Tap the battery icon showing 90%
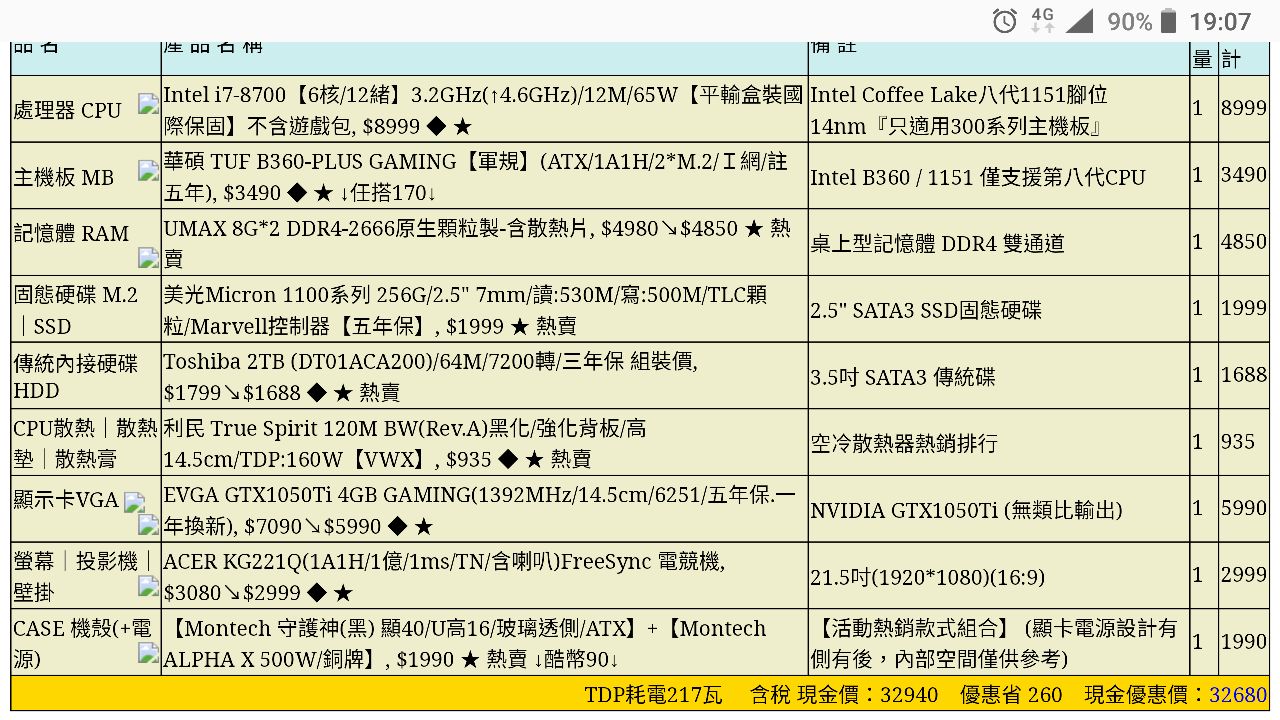1280x720 pixels. tap(1167, 21)
